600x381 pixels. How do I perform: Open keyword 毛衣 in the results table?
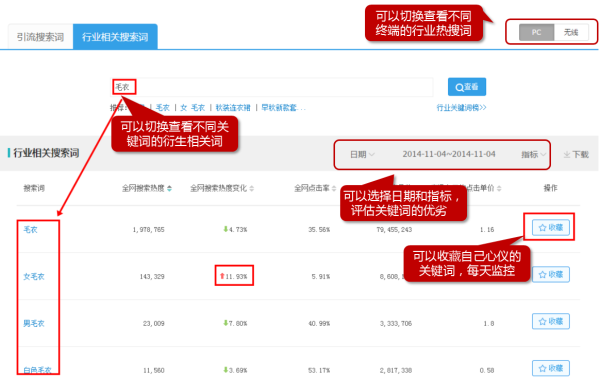tap(30, 230)
